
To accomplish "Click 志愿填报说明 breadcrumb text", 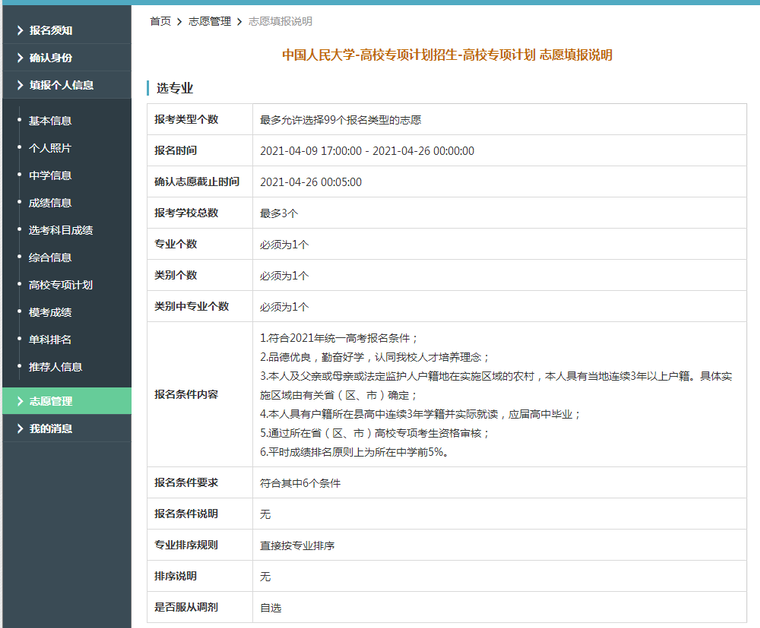I will 280,21.
